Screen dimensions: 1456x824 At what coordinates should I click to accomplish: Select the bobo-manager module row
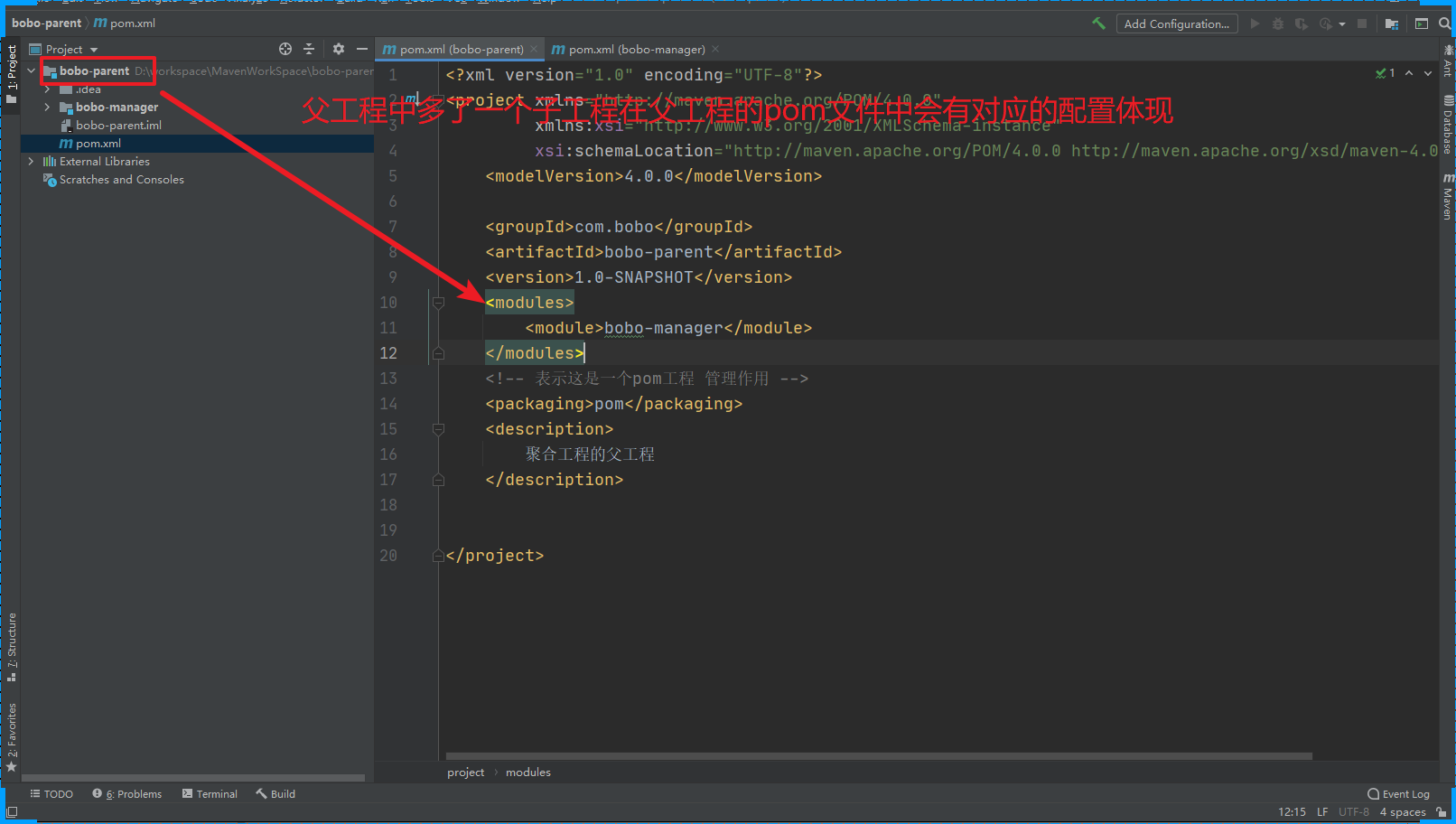117,107
